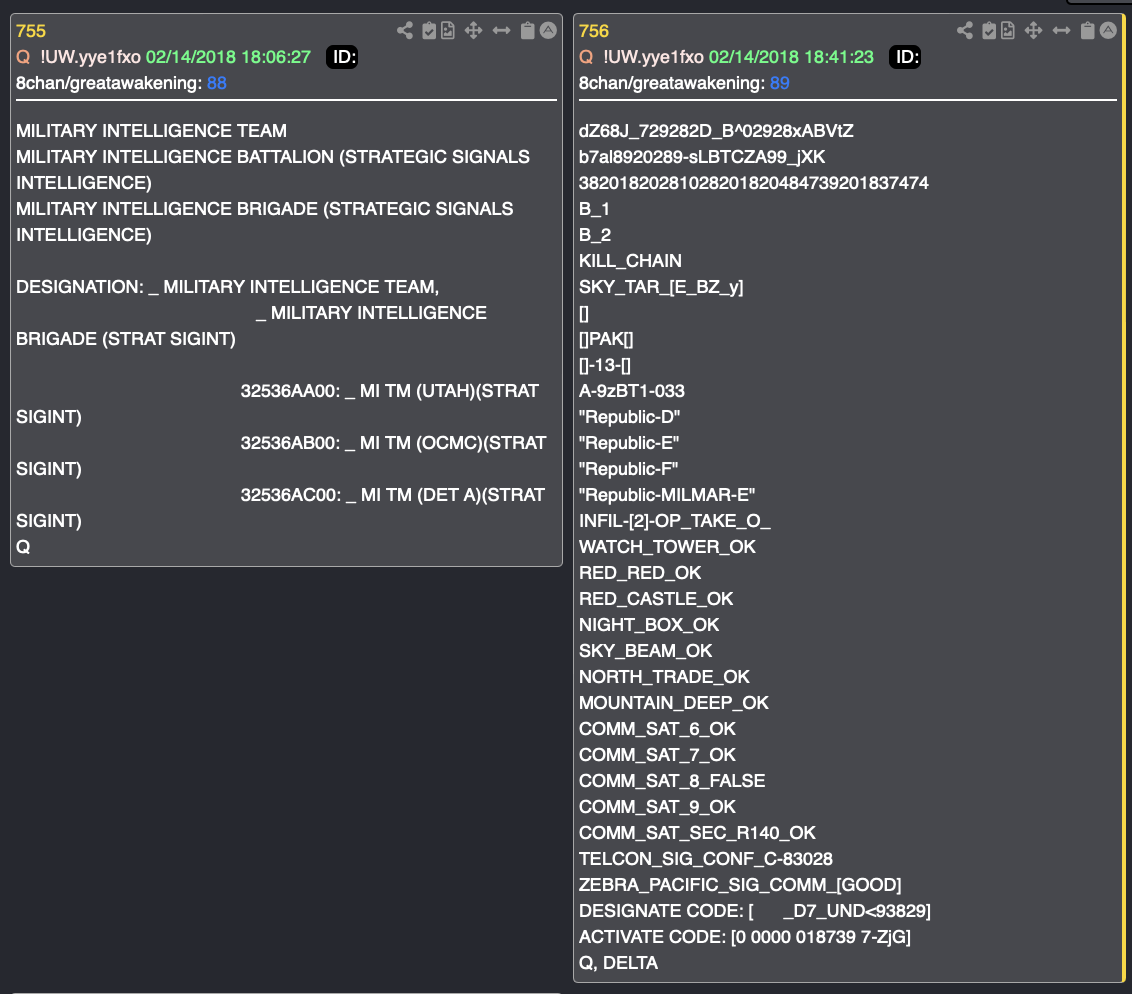
Task: Click the "32536AA00:" code in post 755
Action: point(290,391)
